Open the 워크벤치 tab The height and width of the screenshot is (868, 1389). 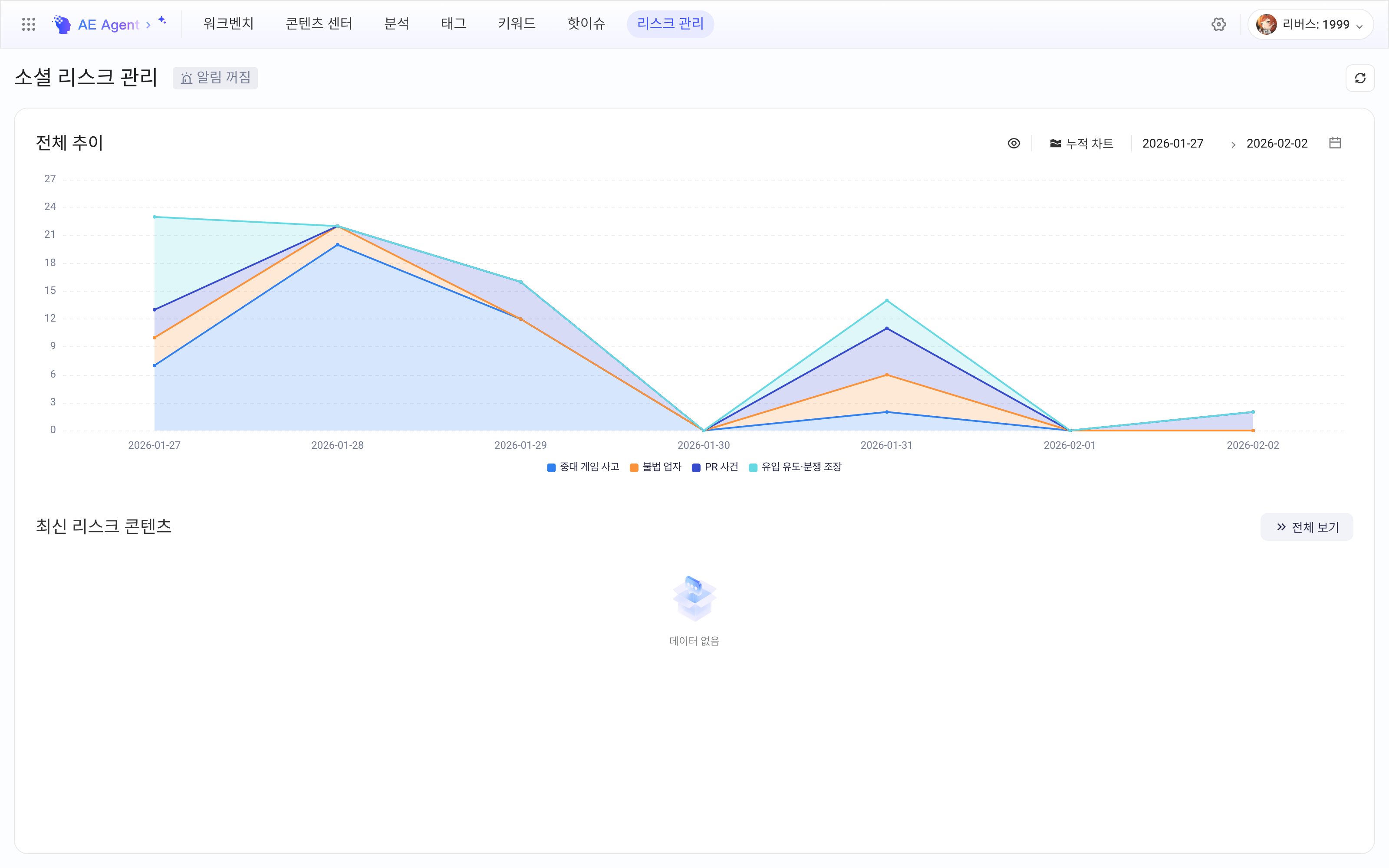pyautogui.click(x=228, y=23)
